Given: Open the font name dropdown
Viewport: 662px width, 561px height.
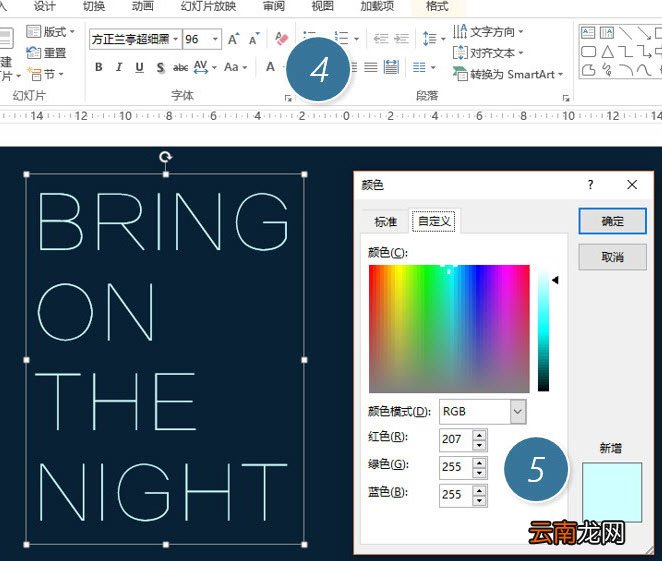Looking at the screenshot, I should [x=175, y=39].
